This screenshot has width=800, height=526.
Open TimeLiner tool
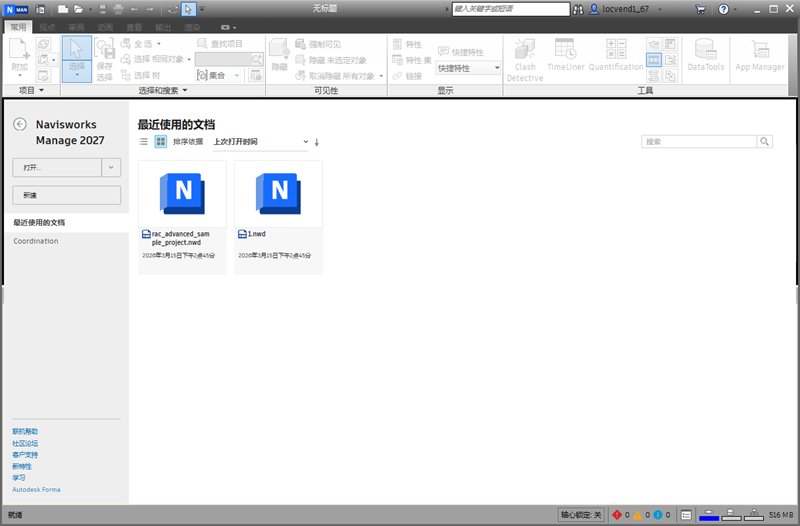click(565, 55)
